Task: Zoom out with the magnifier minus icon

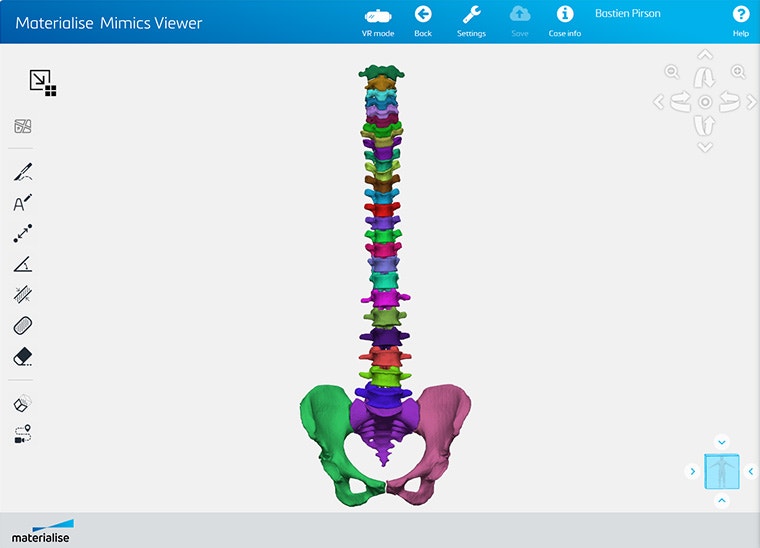Action: point(672,72)
